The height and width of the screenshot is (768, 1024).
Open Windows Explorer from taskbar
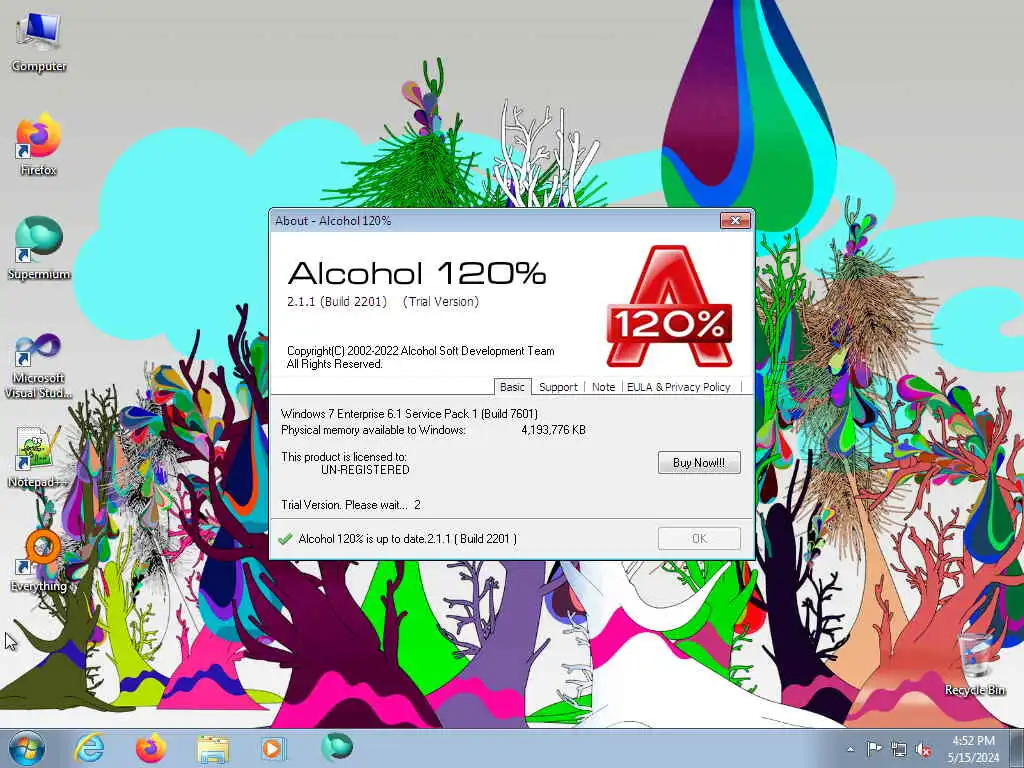(213, 749)
